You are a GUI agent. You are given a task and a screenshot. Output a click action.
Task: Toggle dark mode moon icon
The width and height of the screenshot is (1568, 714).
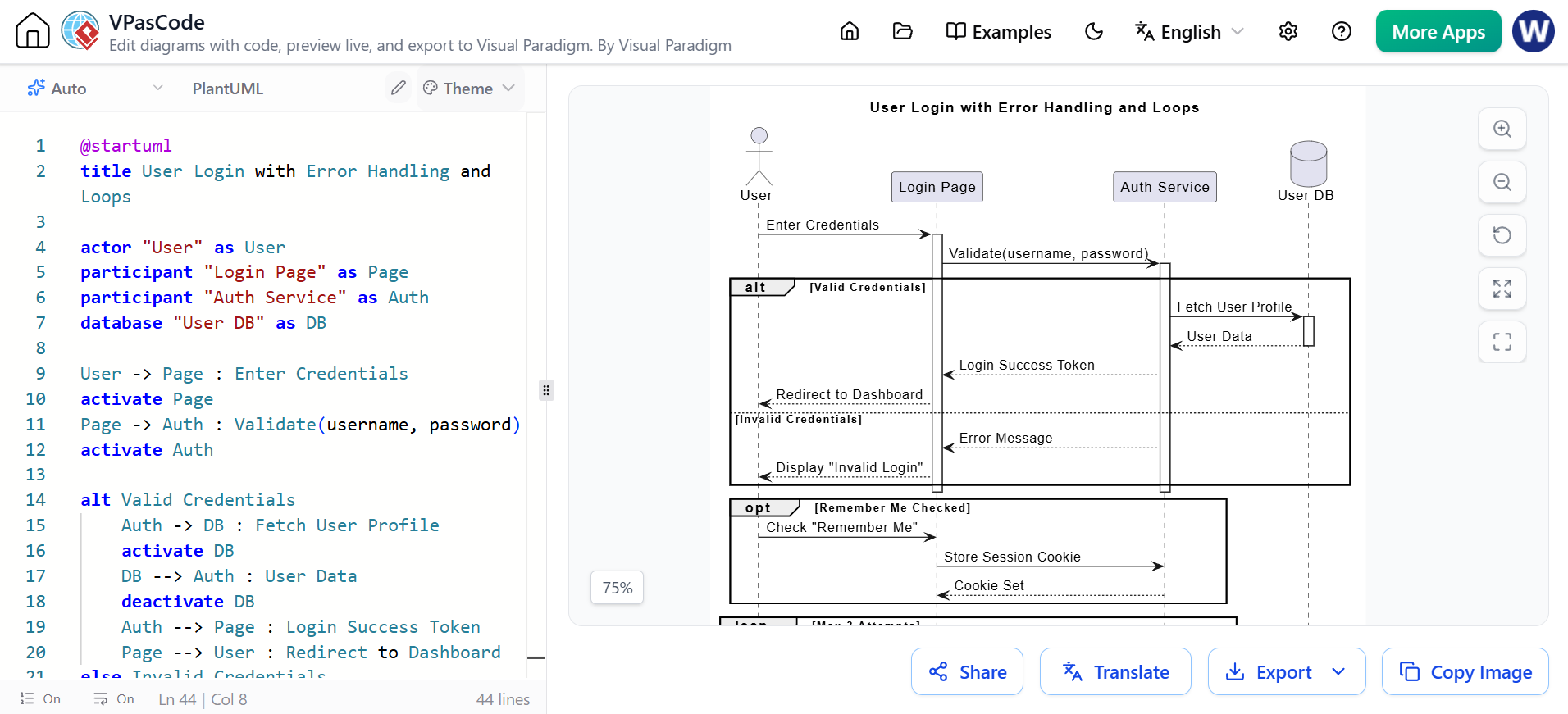(x=1094, y=31)
